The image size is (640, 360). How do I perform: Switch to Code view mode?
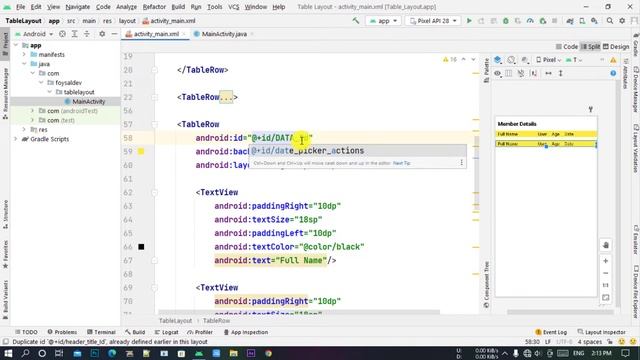coord(567,47)
